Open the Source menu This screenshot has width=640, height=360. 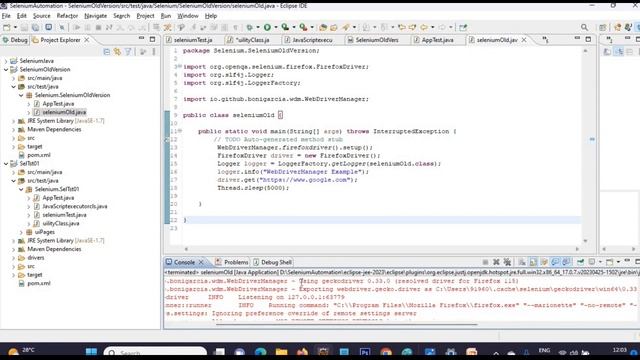pos(42,16)
